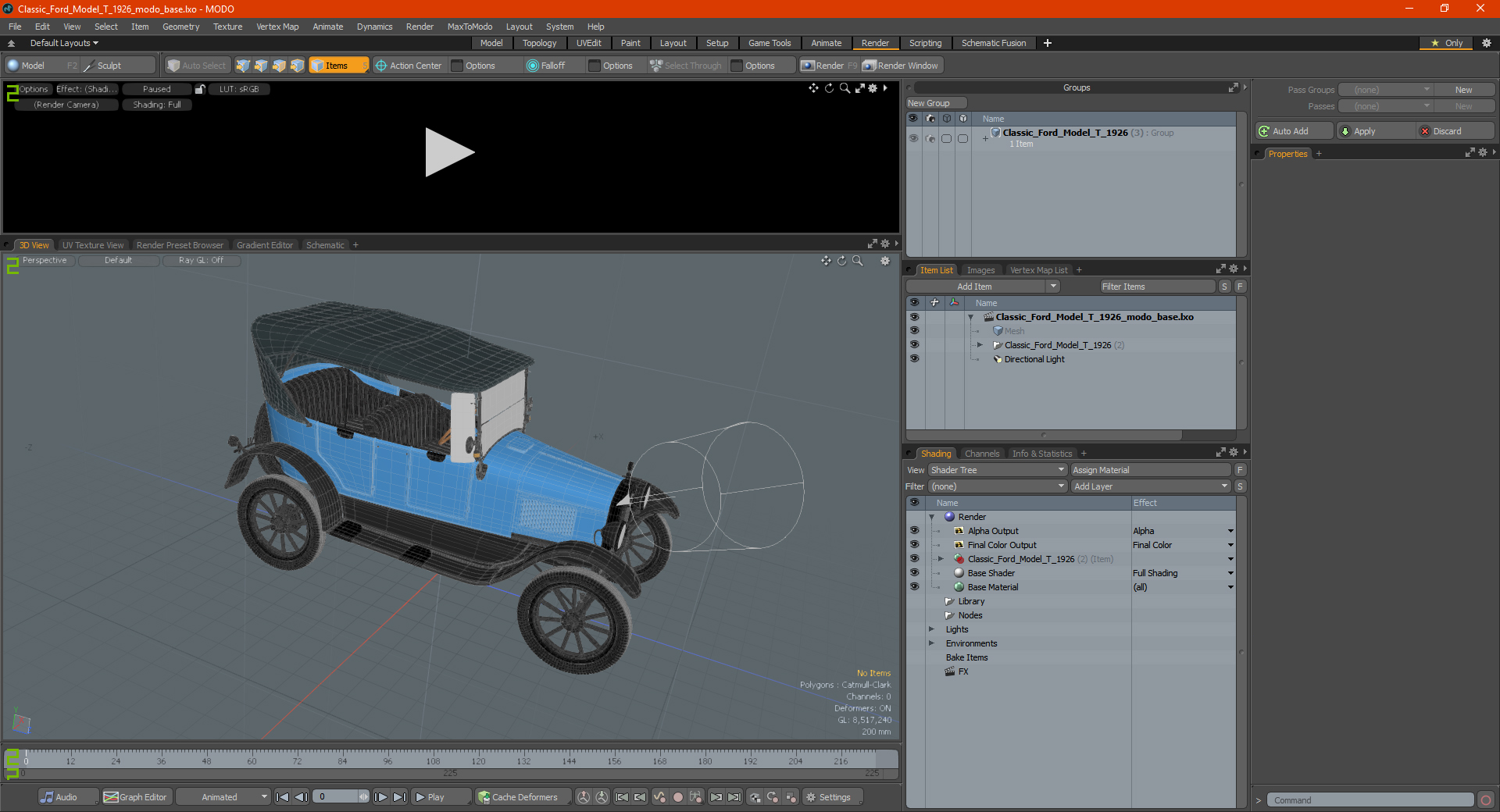Expand Lights in Shader Tree

[931, 629]
